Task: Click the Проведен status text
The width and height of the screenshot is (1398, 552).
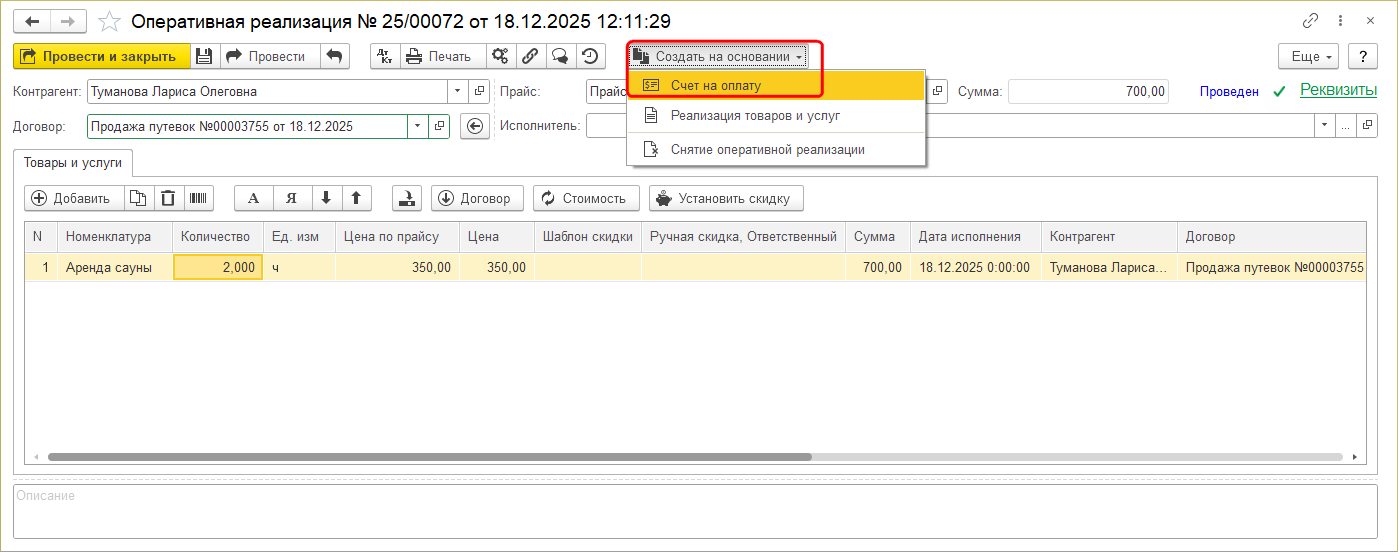Action: (1229, 91)
